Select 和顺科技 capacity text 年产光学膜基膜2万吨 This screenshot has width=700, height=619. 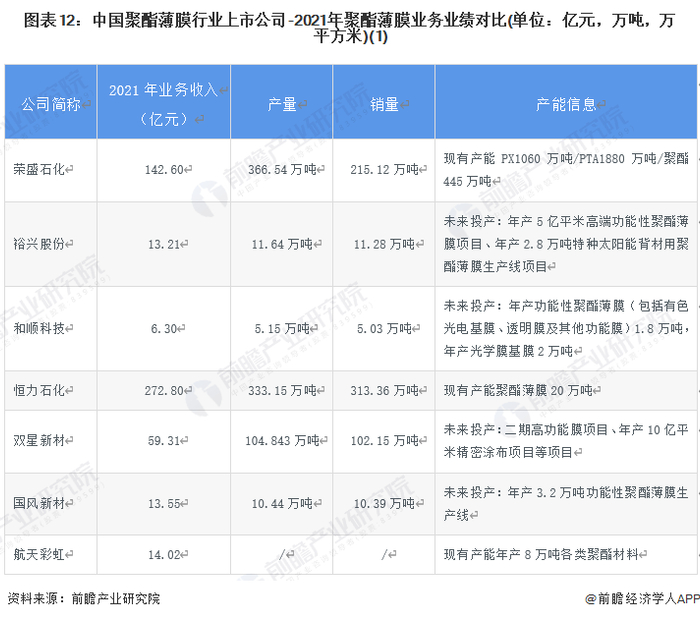coord(508,351)
